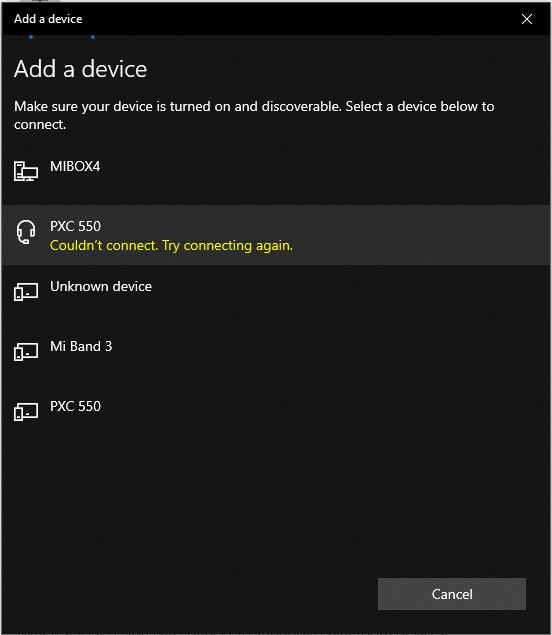
Task: Select the MIBOX4 device name
Action: coord(75,166)
